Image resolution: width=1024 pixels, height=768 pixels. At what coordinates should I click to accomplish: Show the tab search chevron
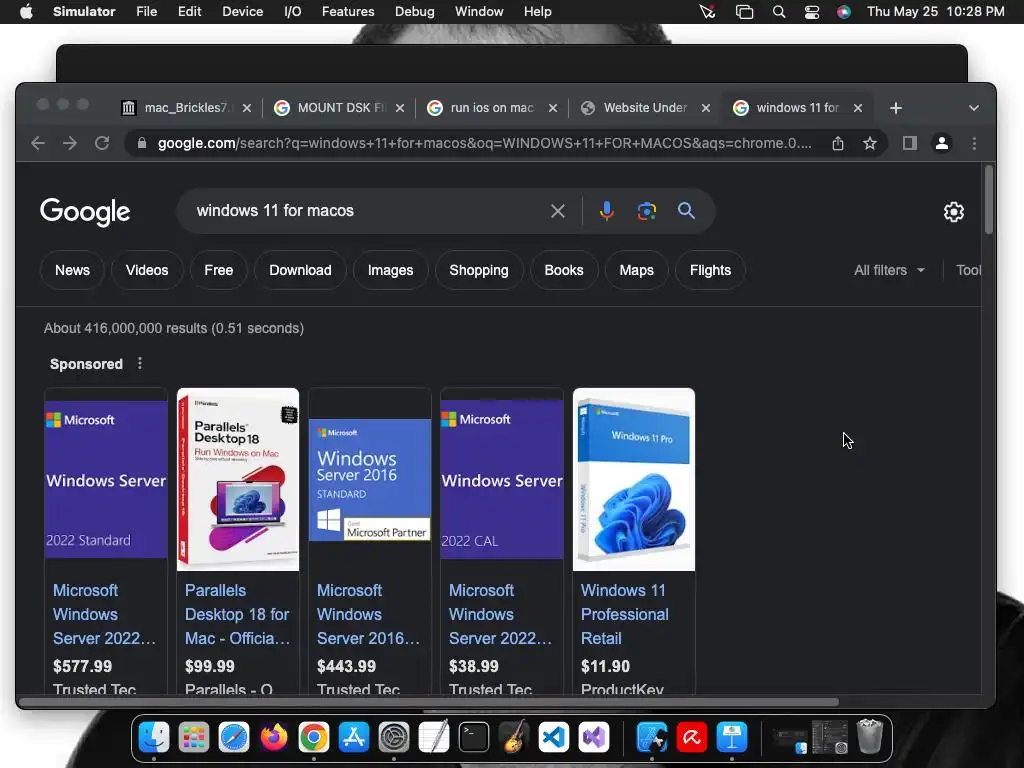coord(974,108)
